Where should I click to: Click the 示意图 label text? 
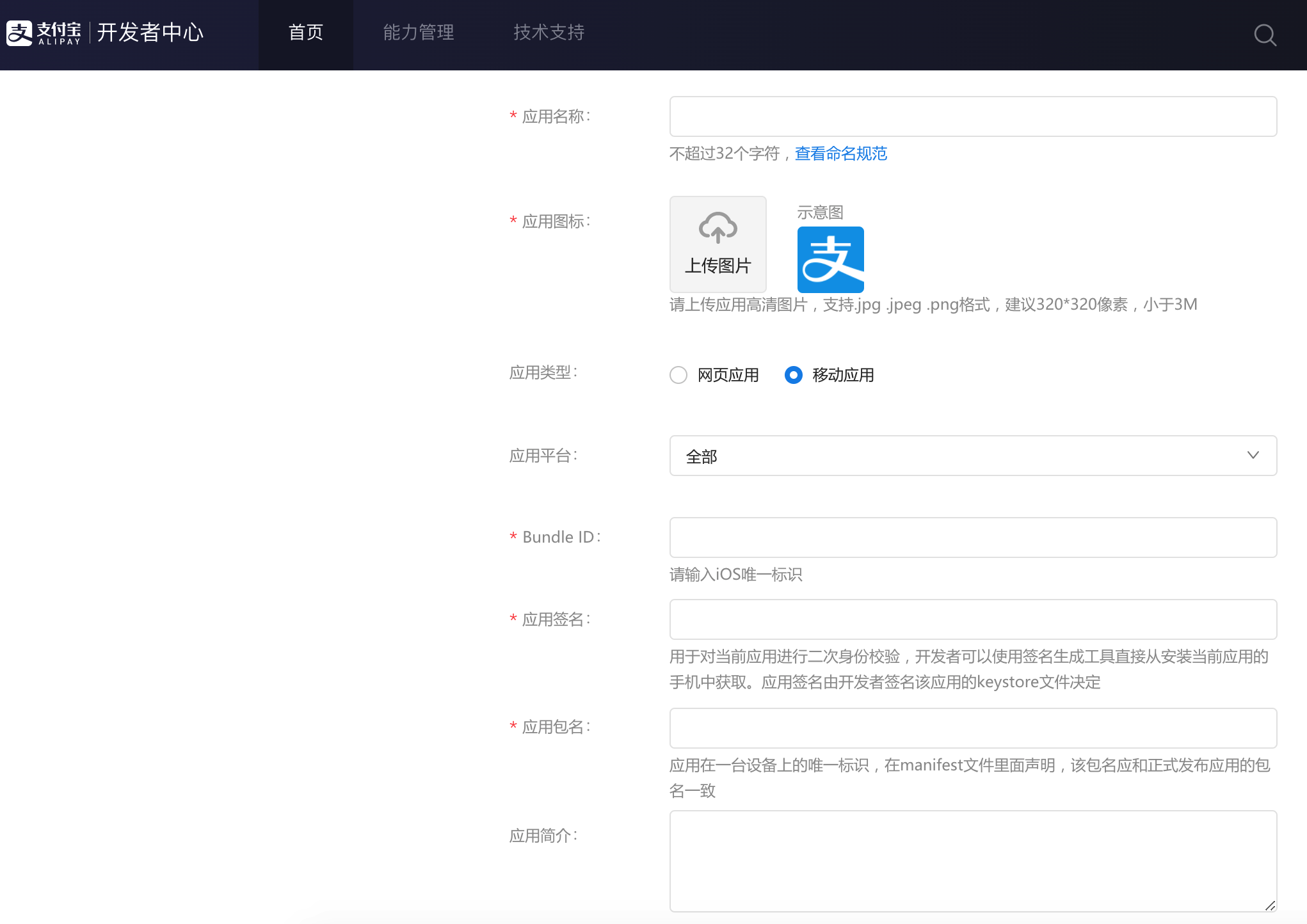(x=820, y=213)
